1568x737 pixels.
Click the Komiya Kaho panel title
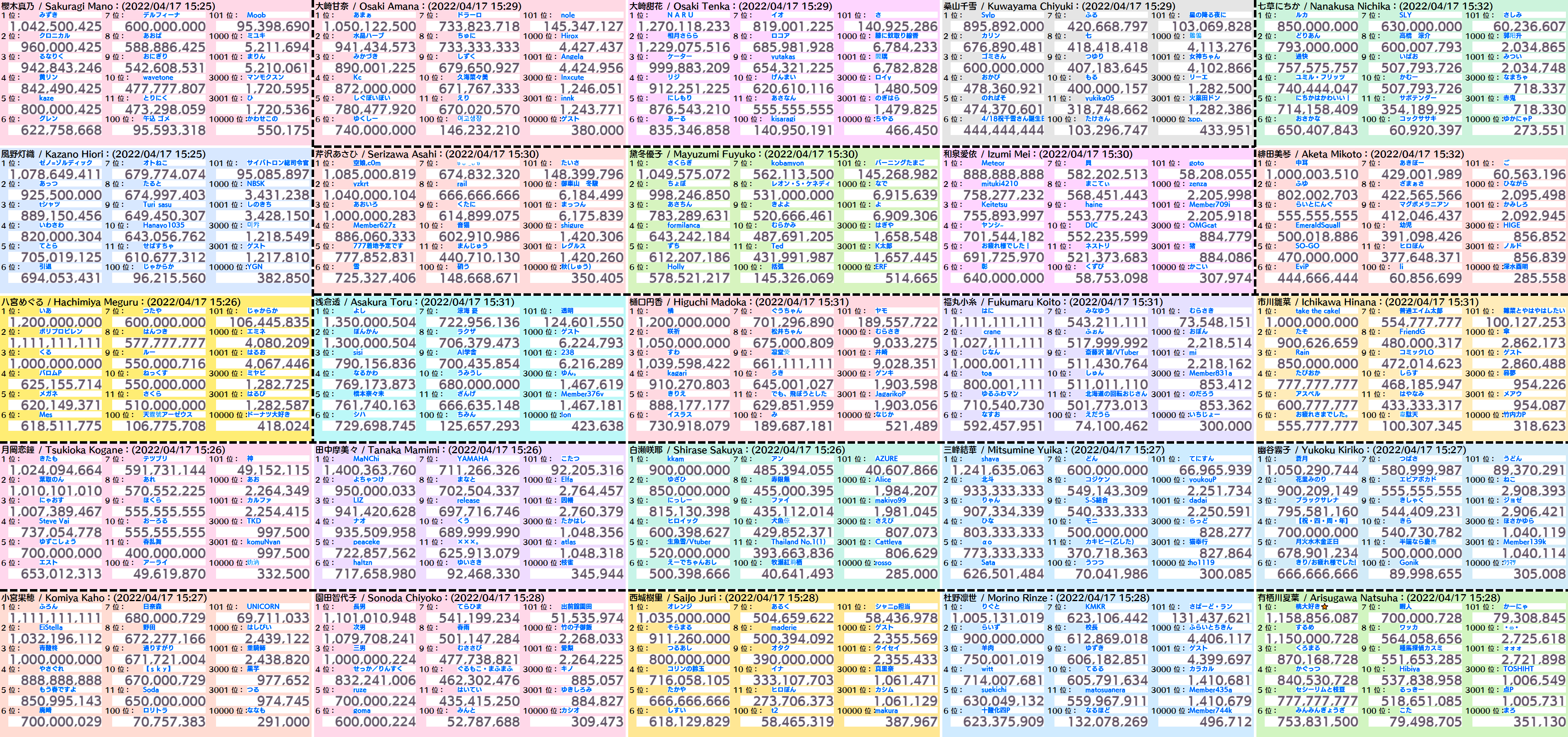point(104,598)
